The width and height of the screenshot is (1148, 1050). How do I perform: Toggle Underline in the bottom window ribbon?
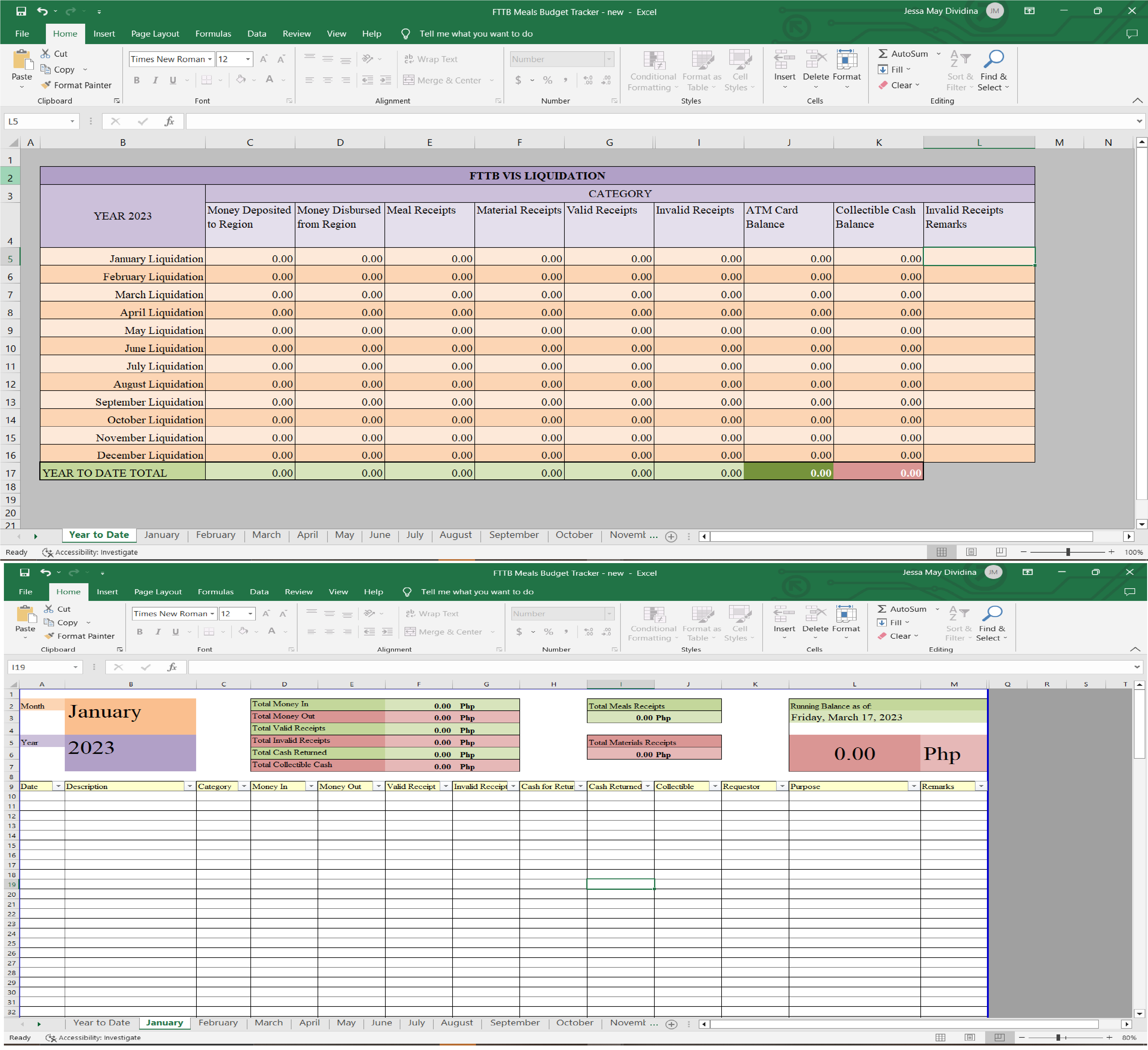(x=175, y=631)
